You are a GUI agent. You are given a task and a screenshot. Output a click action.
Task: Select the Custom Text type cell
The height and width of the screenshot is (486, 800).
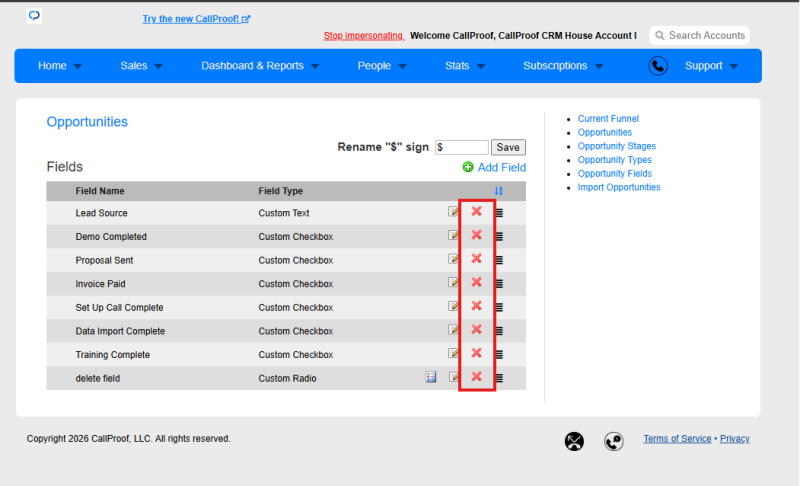point(284,213)
